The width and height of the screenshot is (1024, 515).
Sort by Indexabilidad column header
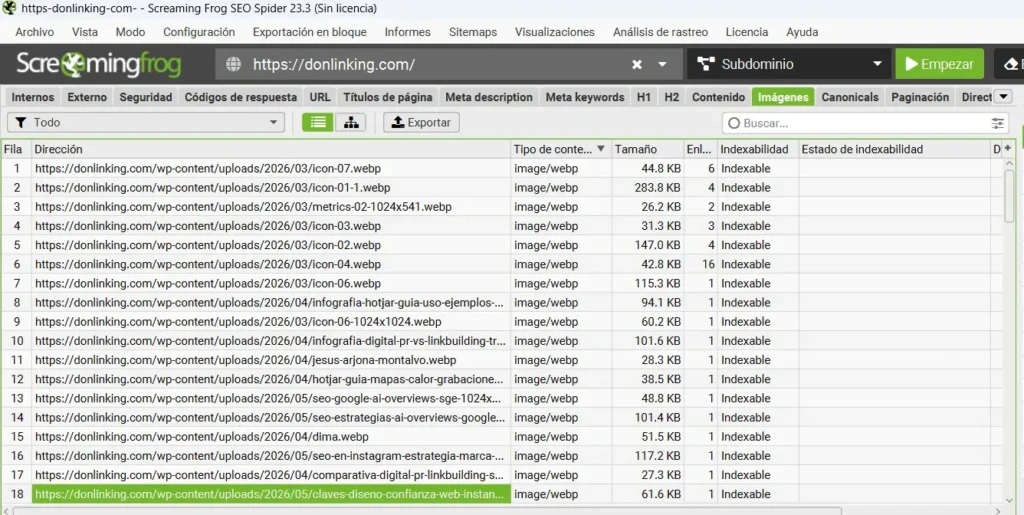coord(758,149)
